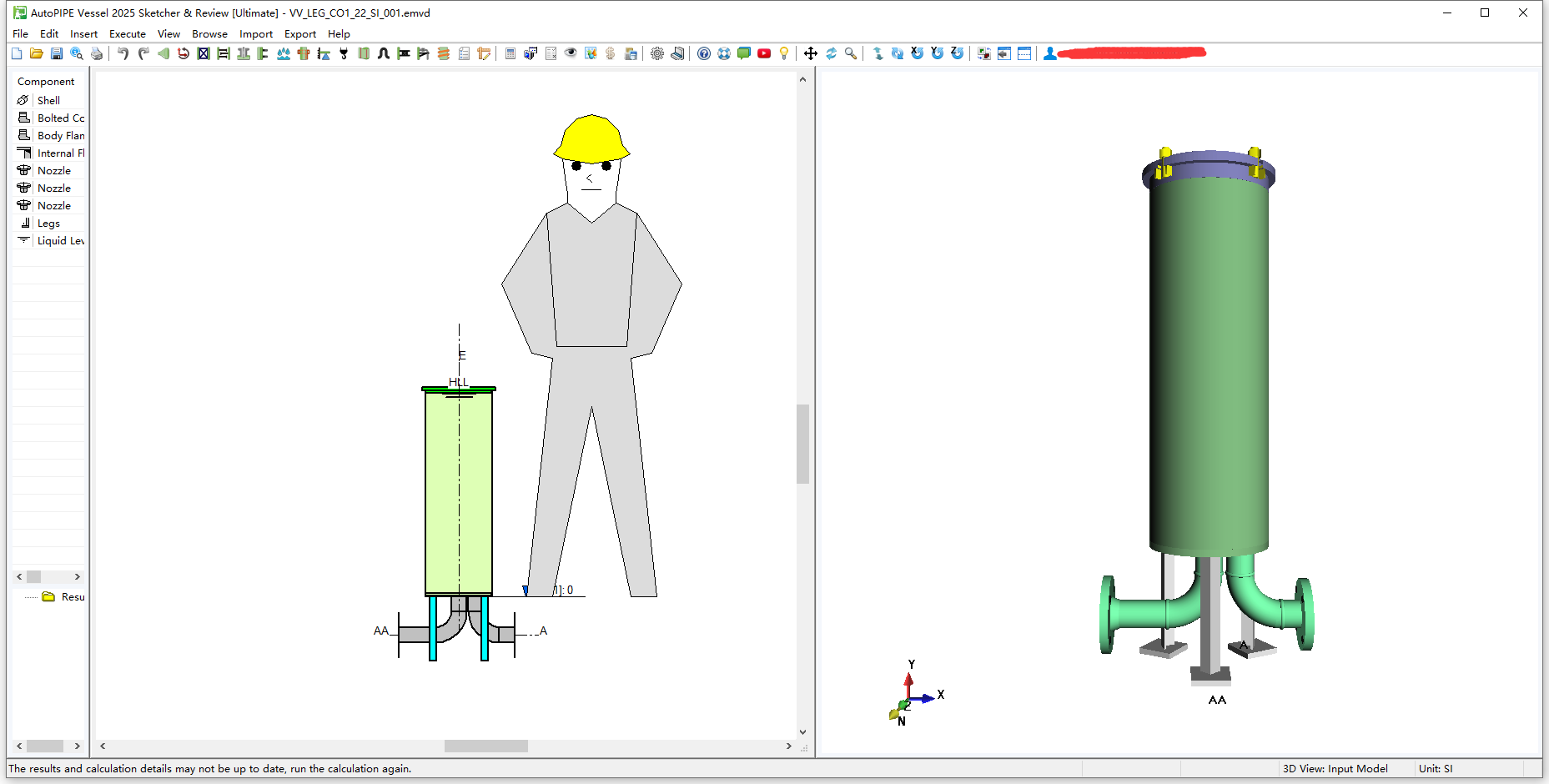This screenshot has height=784, width=1549.
Task: Open the settings gear icon
Action: click(x=657, y=53)
